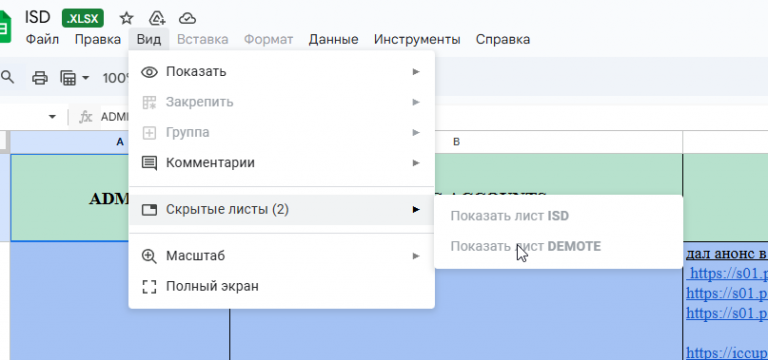768x360 pixels.
Task: Print the spreadsheet via printer icon
Action: (40, 78)
